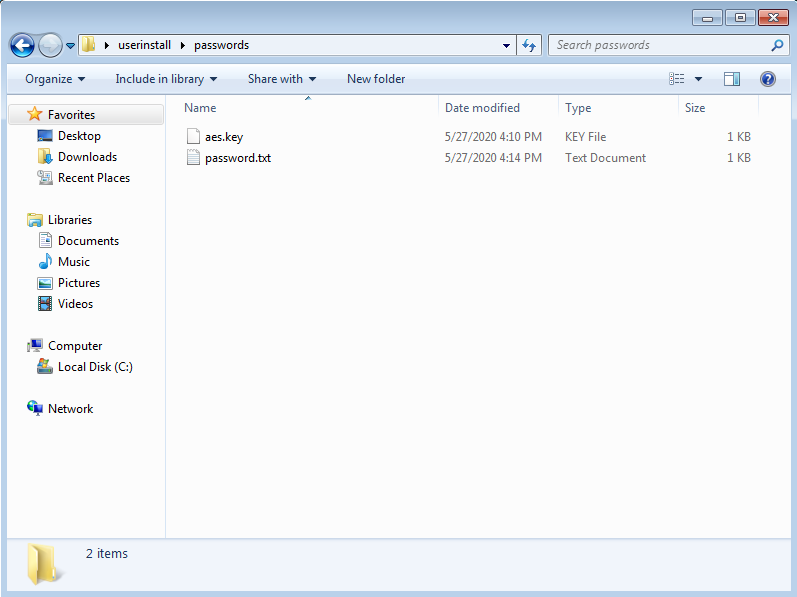Click the Change your view icon

click(677, 79)
